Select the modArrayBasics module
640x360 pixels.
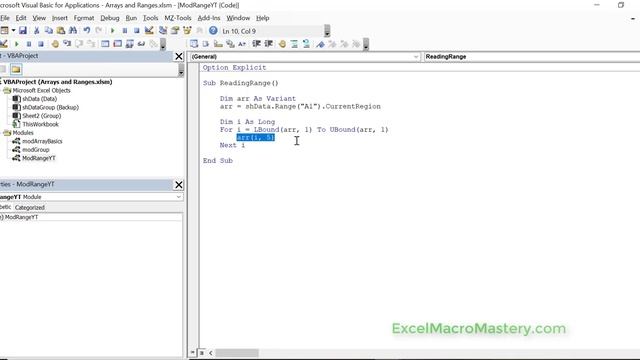42,141
